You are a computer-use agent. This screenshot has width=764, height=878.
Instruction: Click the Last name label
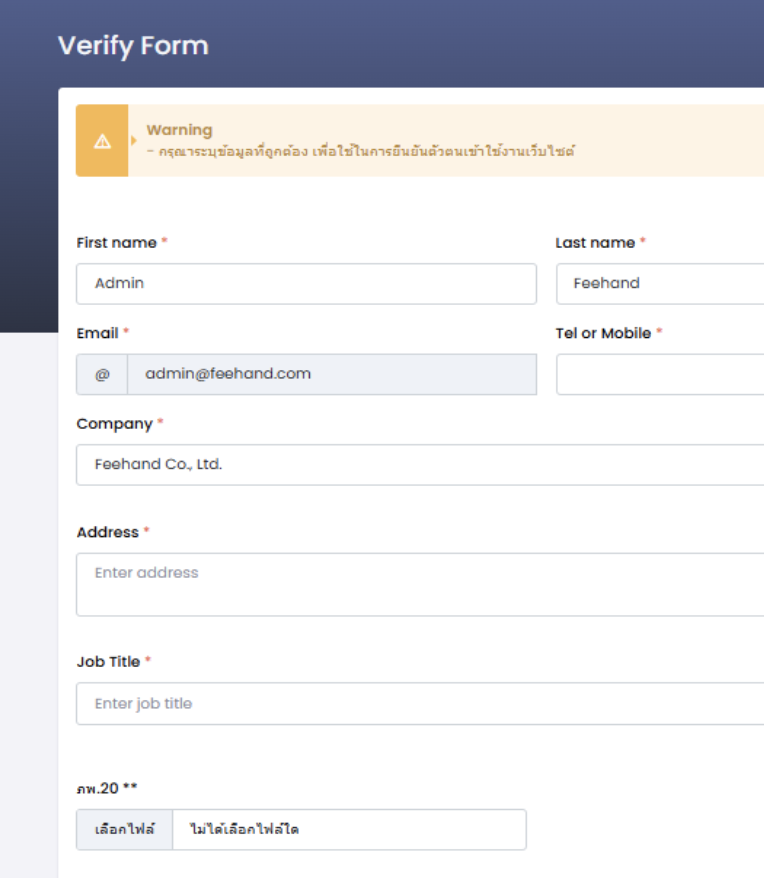595,242
